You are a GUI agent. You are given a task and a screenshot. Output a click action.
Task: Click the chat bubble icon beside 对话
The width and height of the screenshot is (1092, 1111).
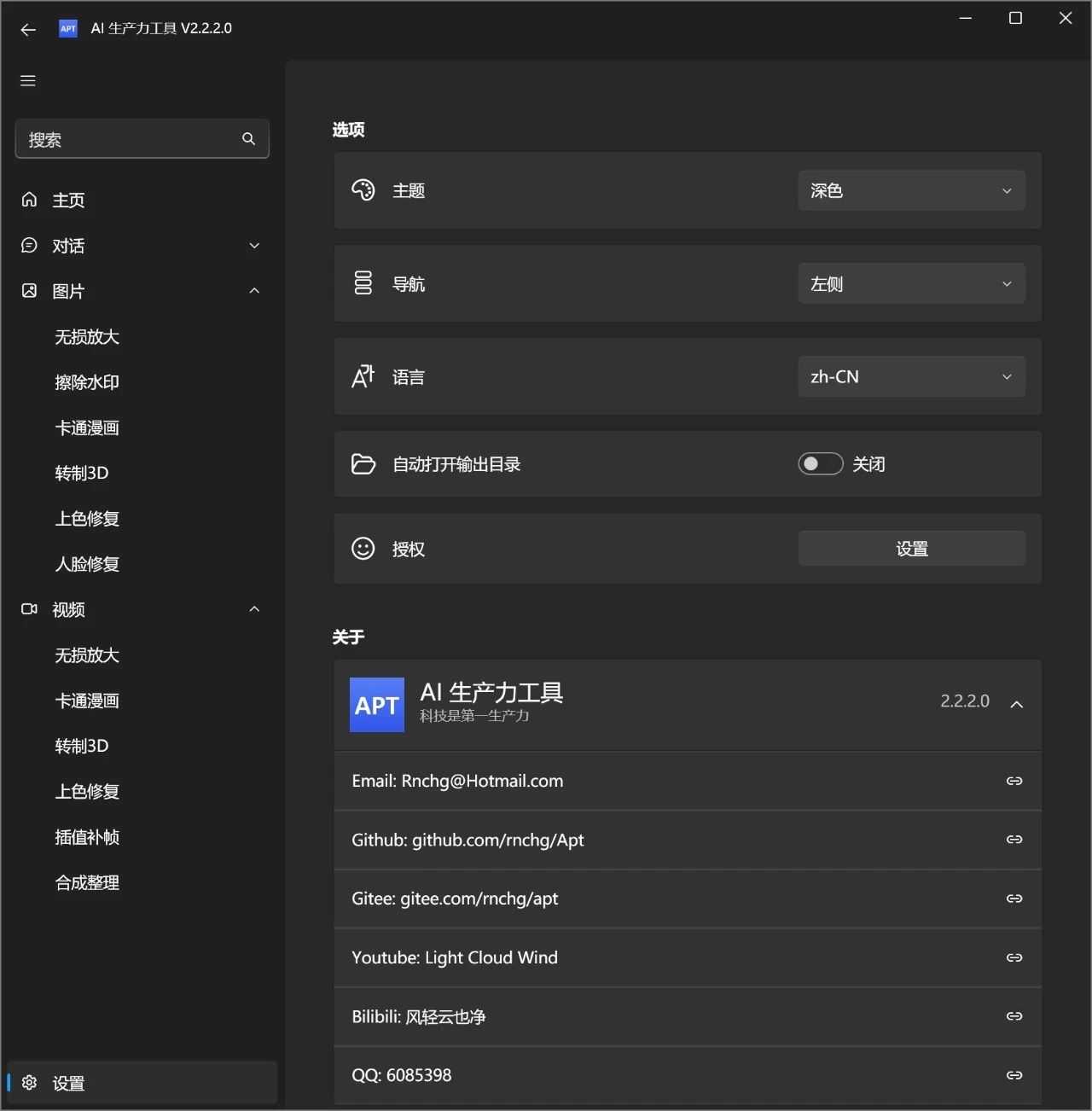point(29,246)
